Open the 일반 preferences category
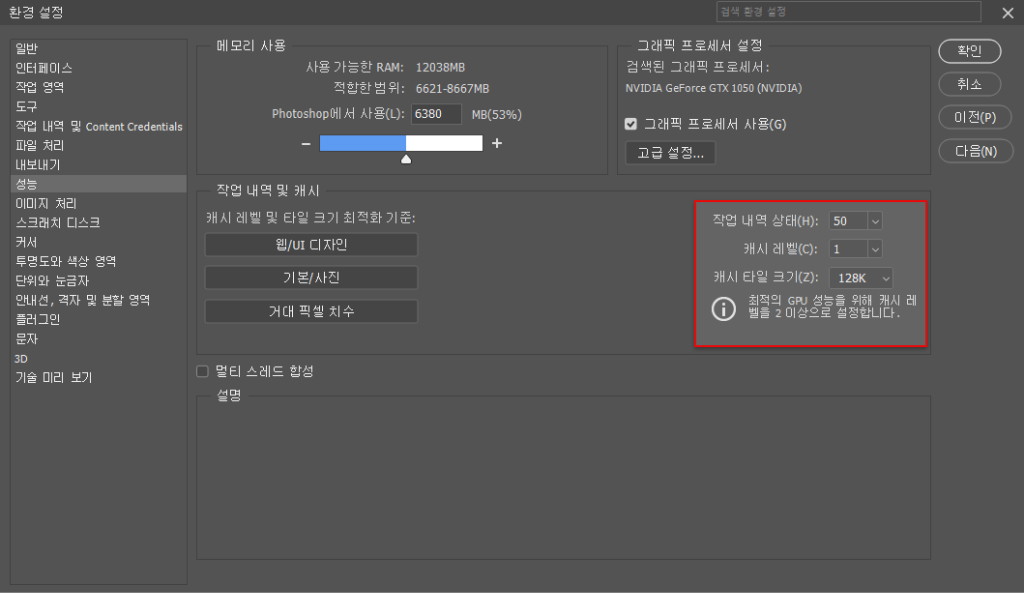The height and width of the screenshot is (593, 1024). tap(28, 49)
